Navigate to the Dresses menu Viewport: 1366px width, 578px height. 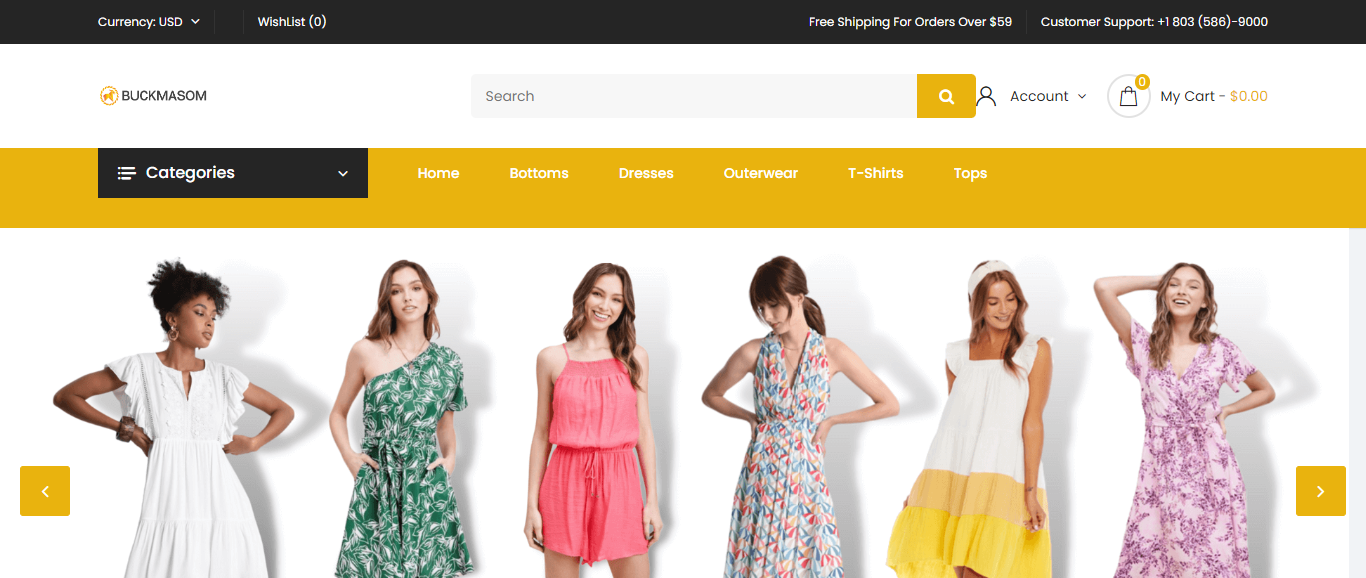pos(646,173)
